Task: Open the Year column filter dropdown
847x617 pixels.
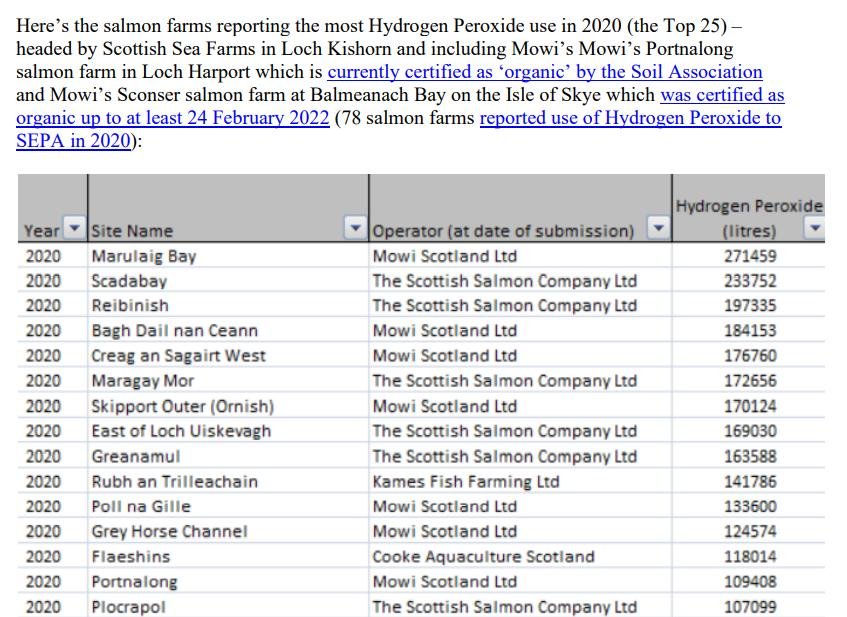Action: click(x=74, y=231)
